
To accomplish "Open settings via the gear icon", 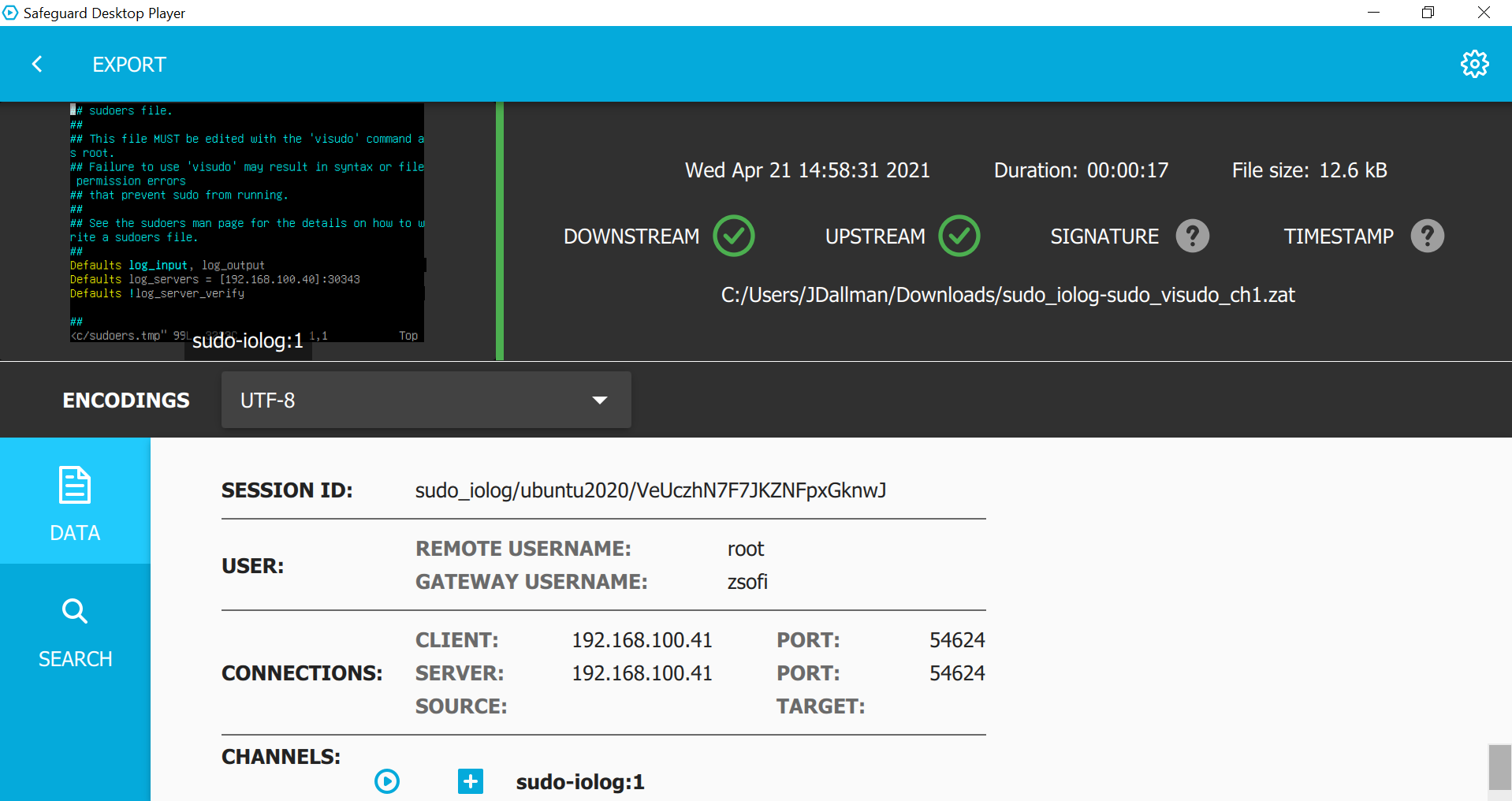I will (x=1474, y=64).
